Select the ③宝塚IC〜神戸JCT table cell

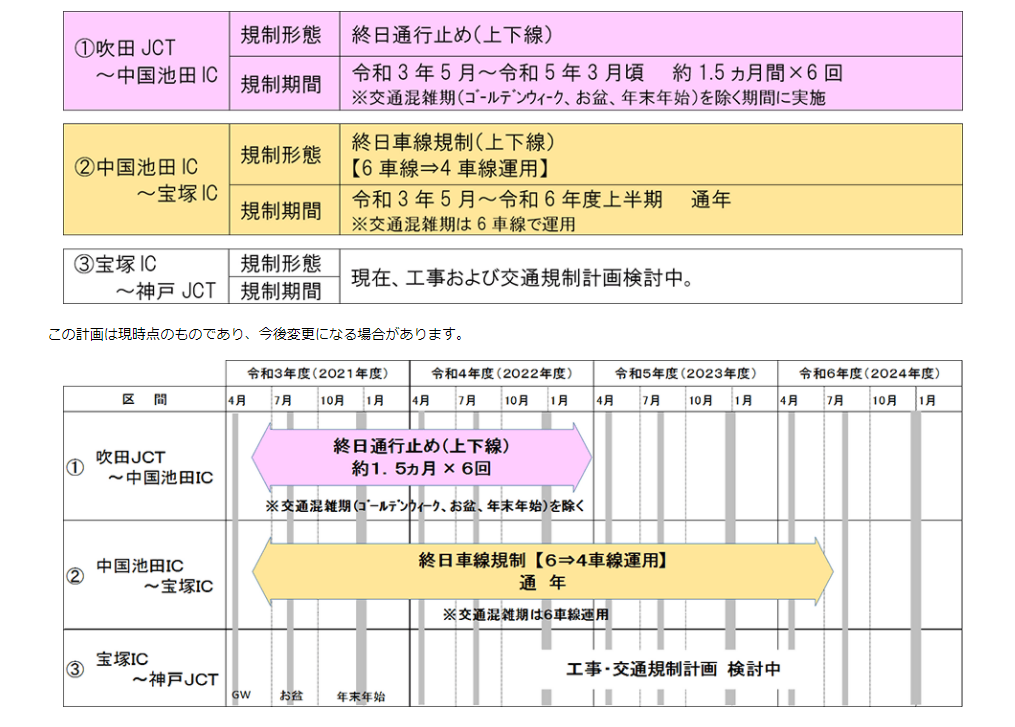[x=146, y=276]
